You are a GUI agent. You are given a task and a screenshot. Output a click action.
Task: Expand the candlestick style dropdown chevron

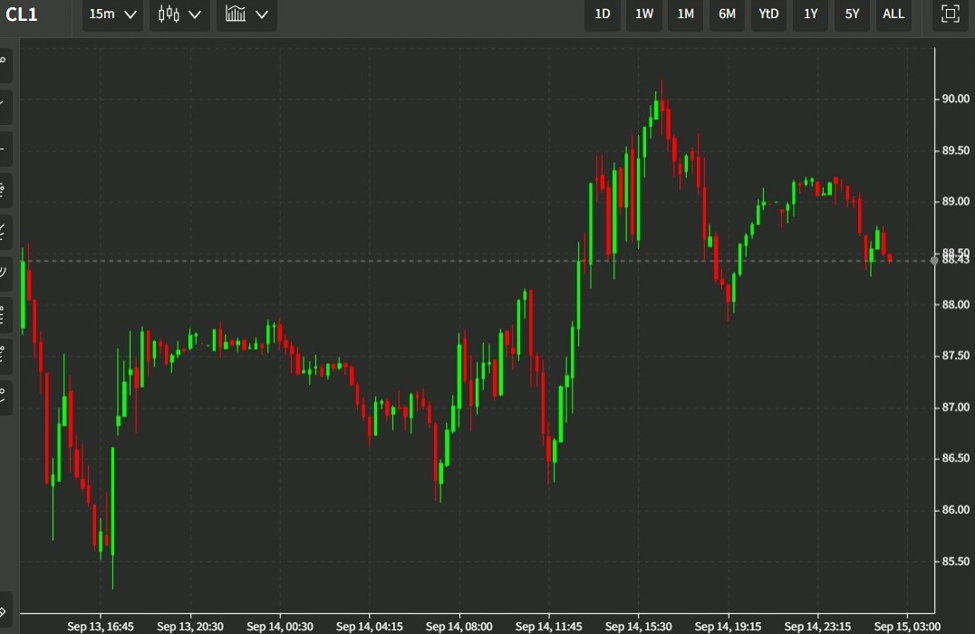(x=197, y=15)
